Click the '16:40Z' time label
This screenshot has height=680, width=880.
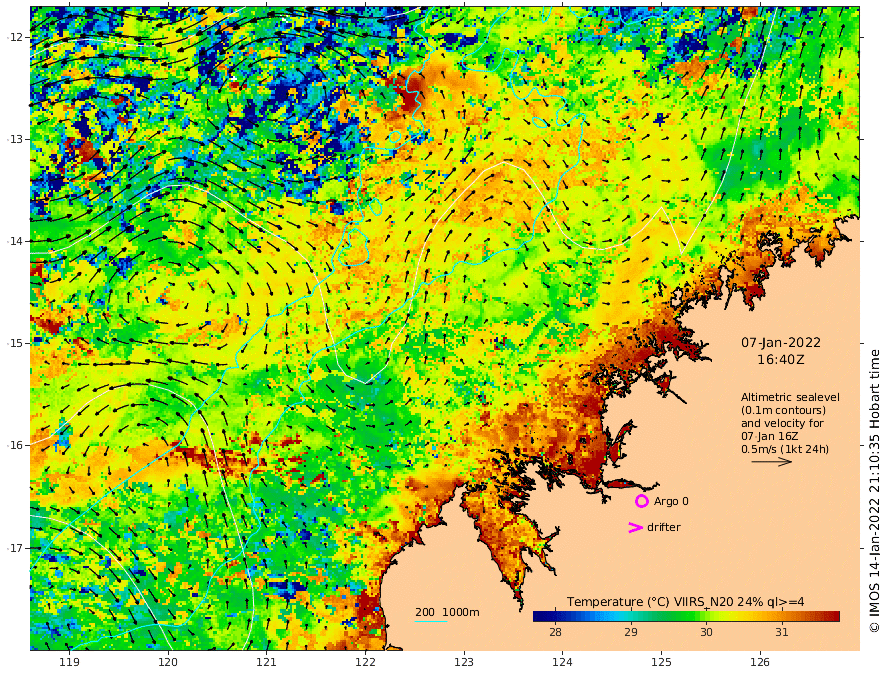pyautogui.click(x=781, y=360)
